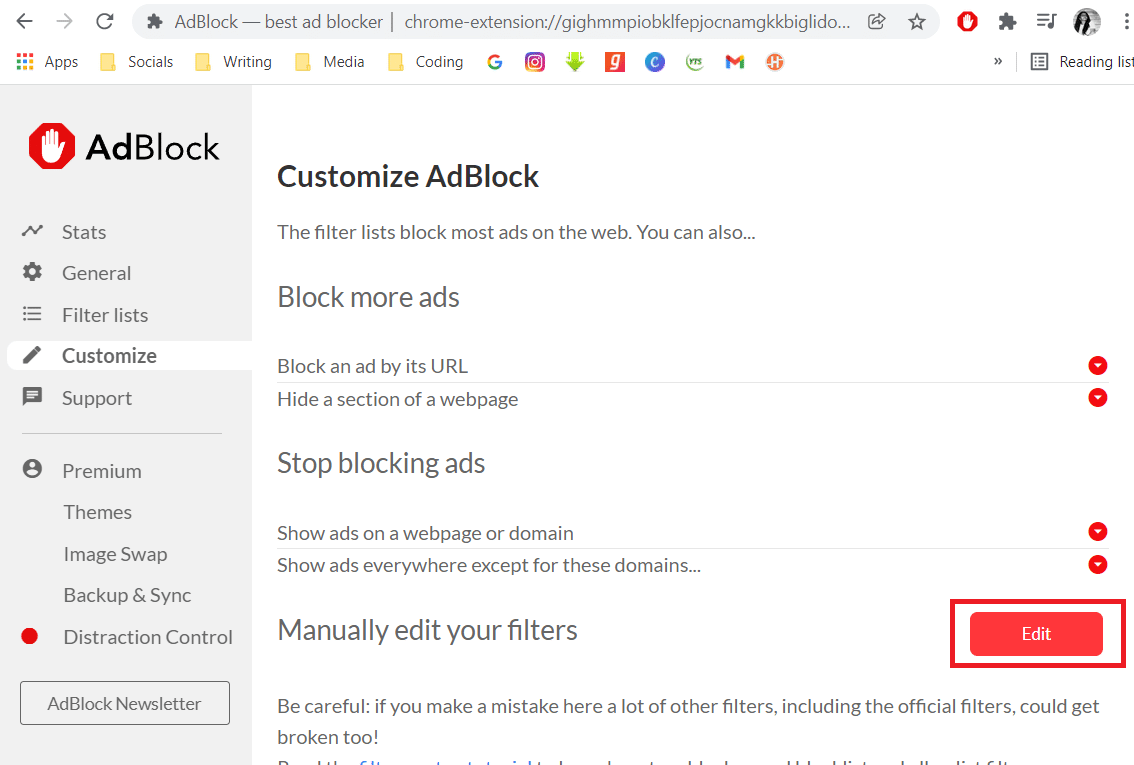The height and width of the screenshot is (765, 1134).
Task: Click the AdBlock logo in sidebar
Action: point(124,147)
